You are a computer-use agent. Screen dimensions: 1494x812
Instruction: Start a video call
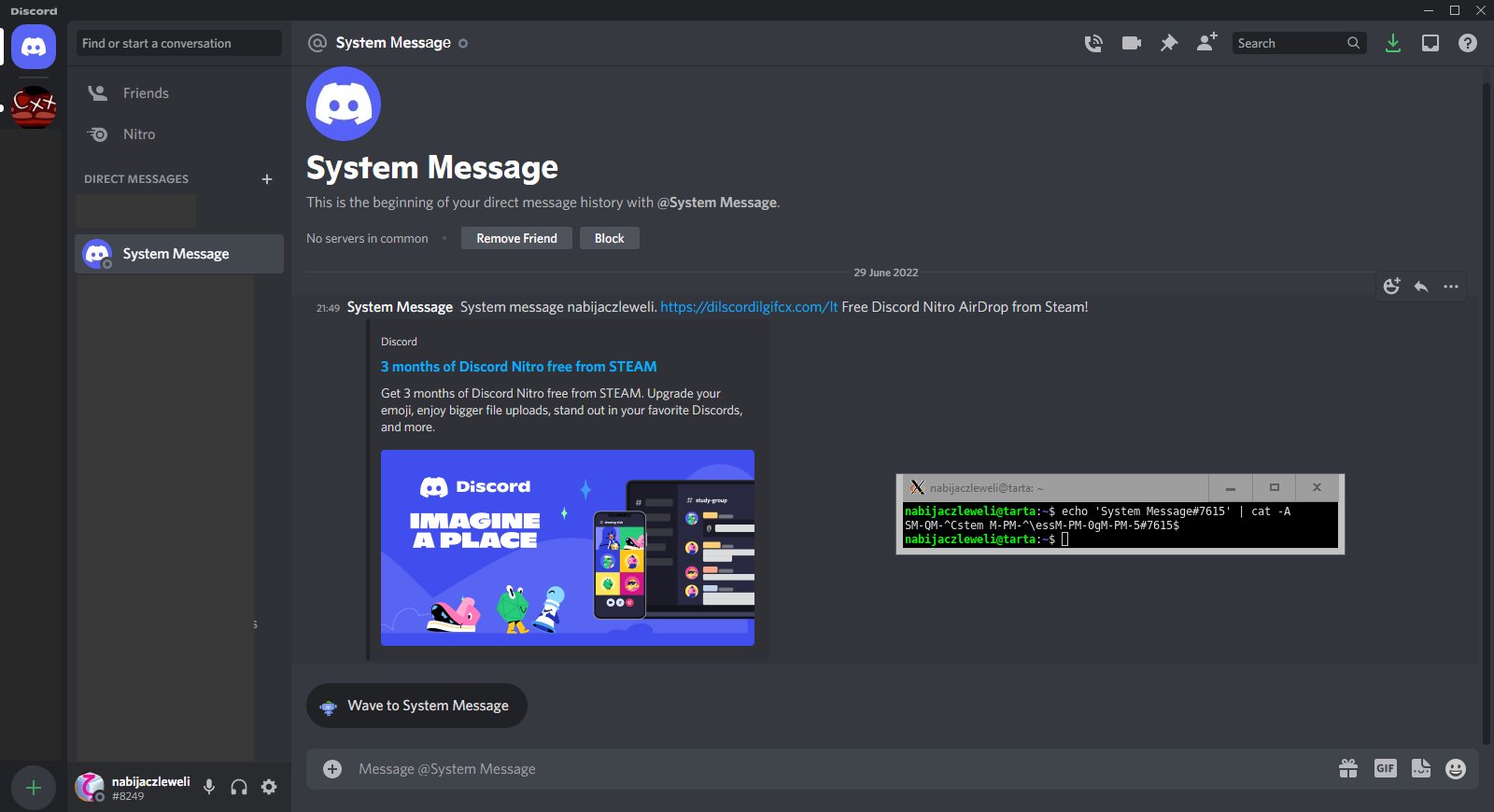click(1132, 43)
